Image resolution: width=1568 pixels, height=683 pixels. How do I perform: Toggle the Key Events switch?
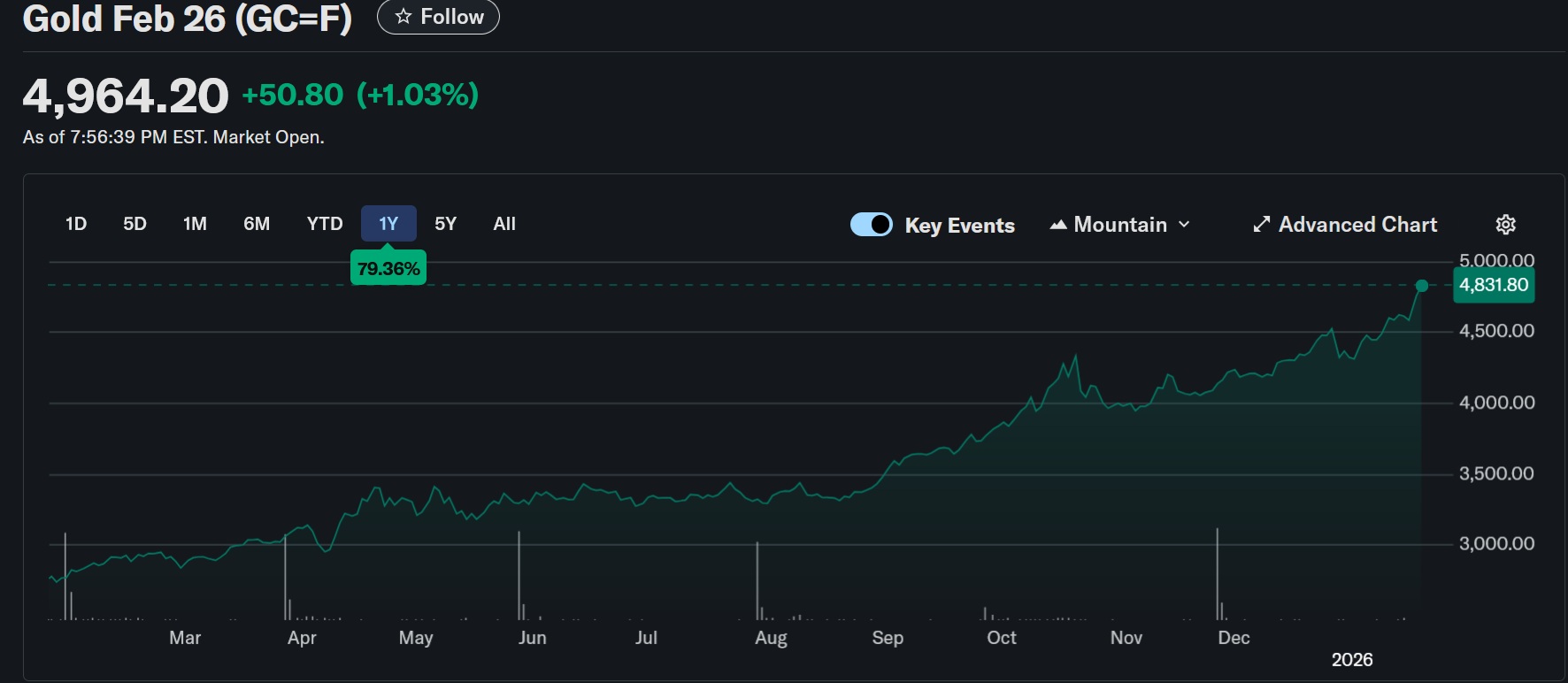872,225
